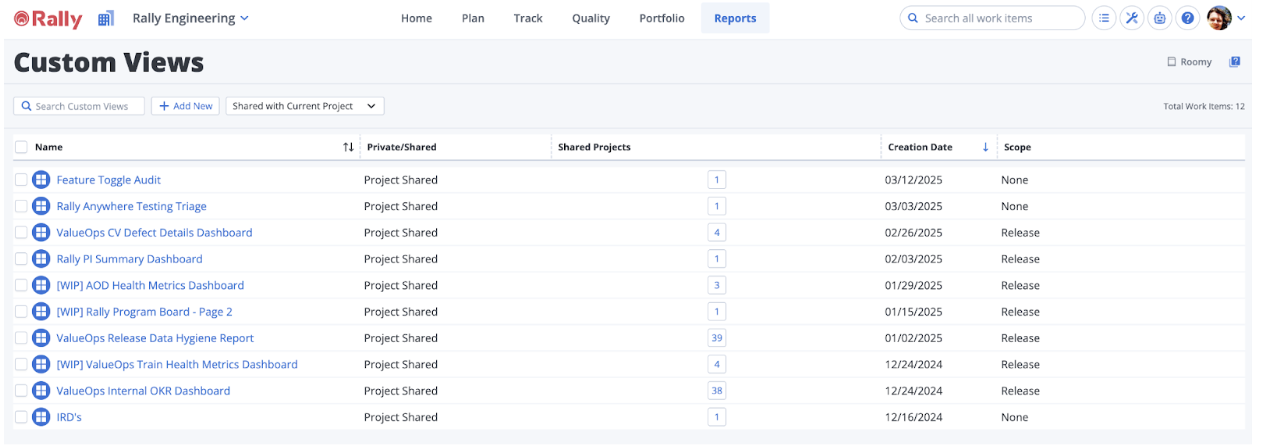The image size is (1262, 446).
Task: Click the Feature Toggle Audit view icon
Action: click(41, 180)
